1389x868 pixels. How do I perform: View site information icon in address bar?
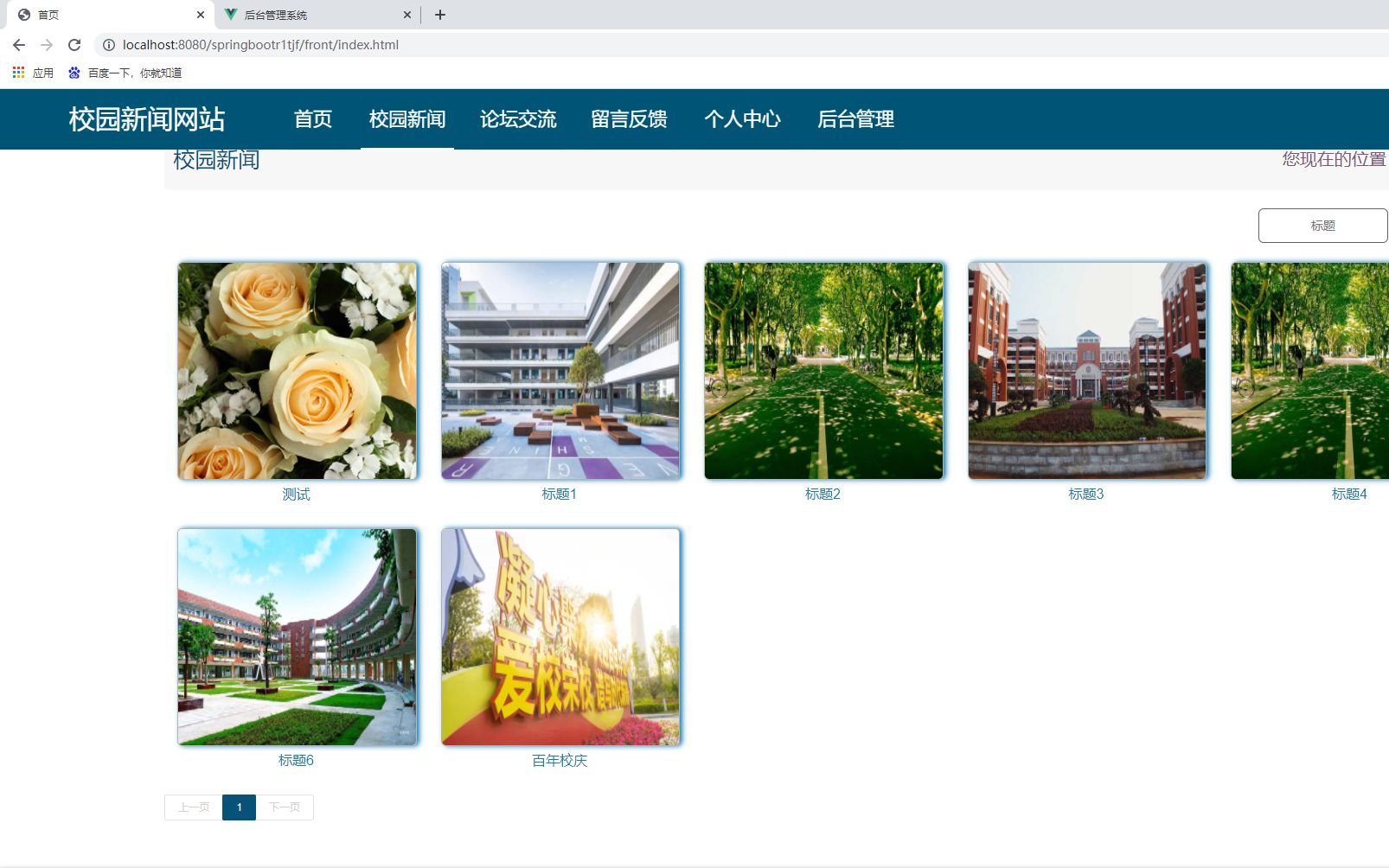pyautogui.click(x=109, y=45)
